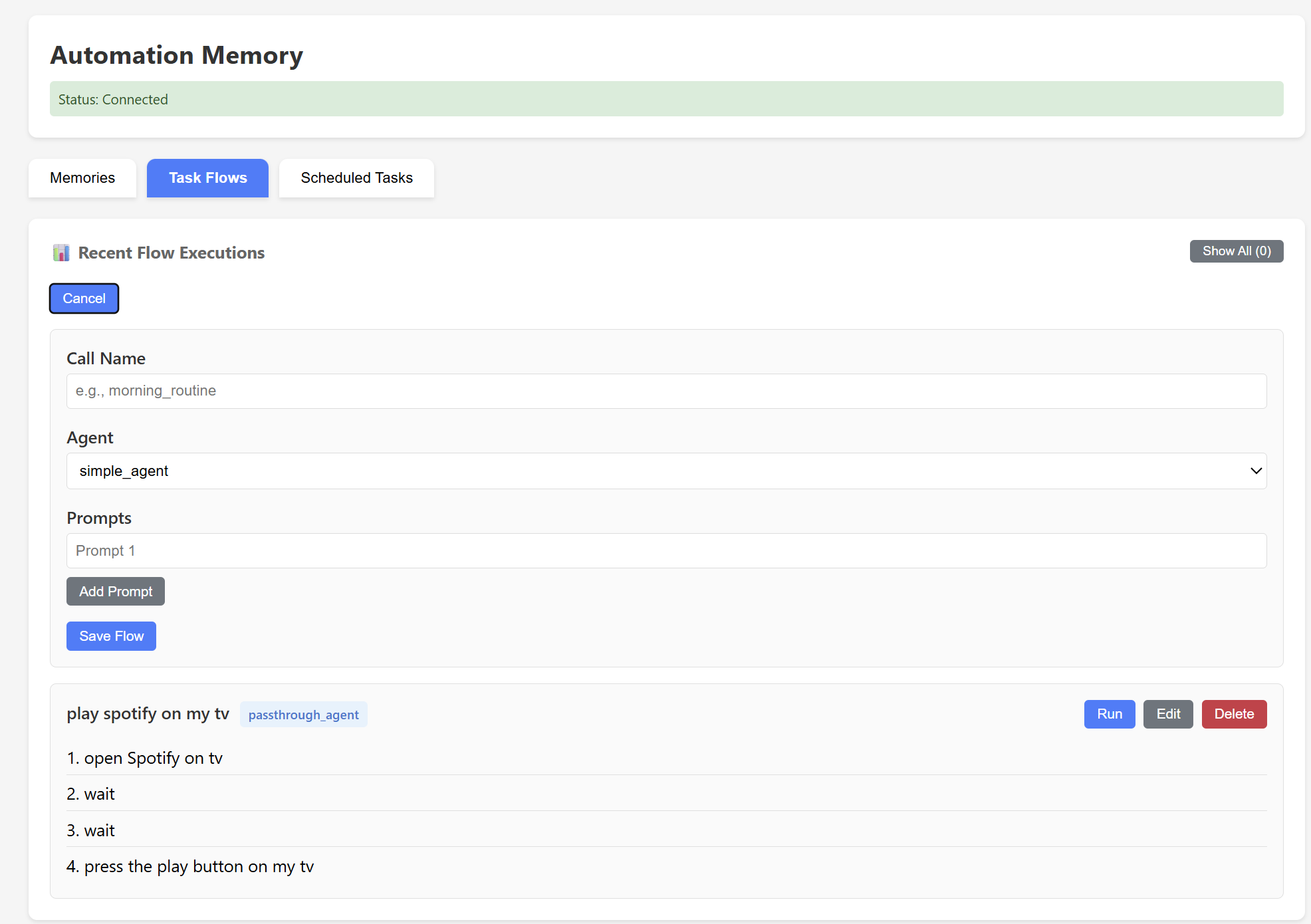Screen dimensions: 1311x924
Task: Focus the Call Name input field
Action: [x=666, y=391]
